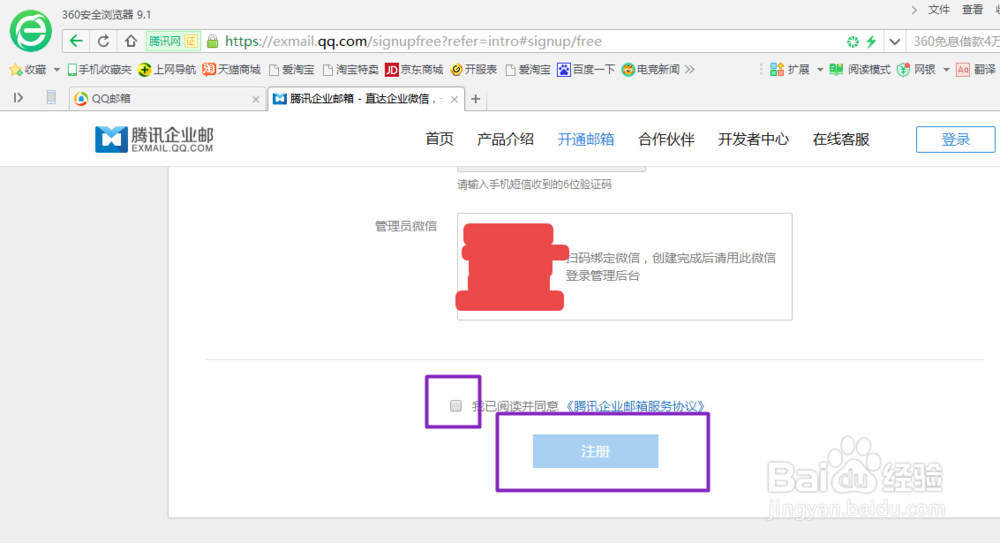Click the green padlock security icon
The width and height of the screenshot is (1000, 543).
[x=212, y=41]
